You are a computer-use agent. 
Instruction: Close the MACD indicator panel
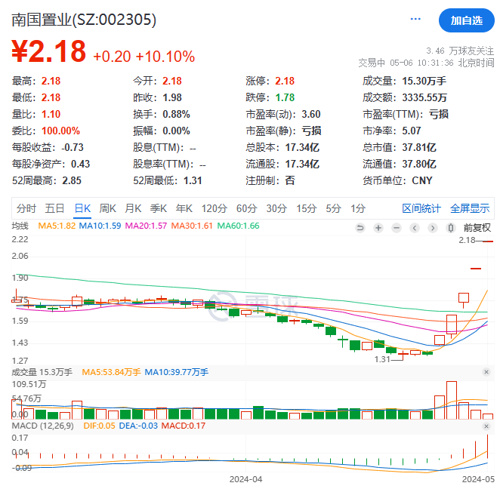[x=486, y=426]
